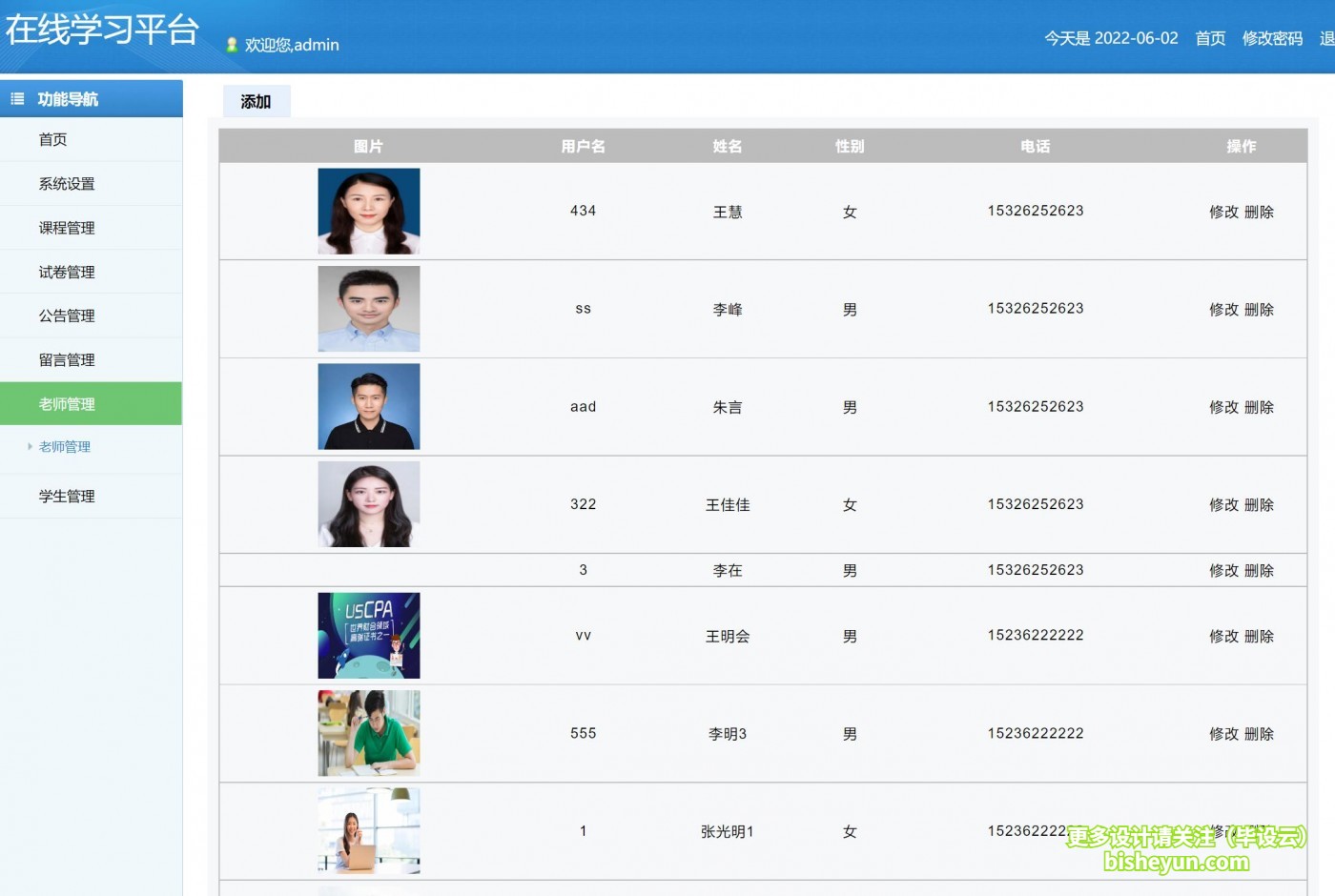This screenshot has width=1335, height=896.
Task: Select the highlighted 老师管理 menu
Action: pyautogui.click(x=91, y=403)
